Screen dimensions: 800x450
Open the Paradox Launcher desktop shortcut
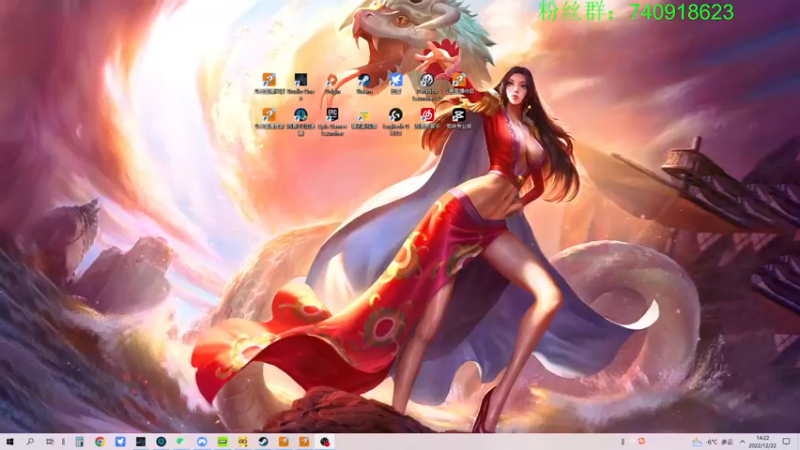427,86
